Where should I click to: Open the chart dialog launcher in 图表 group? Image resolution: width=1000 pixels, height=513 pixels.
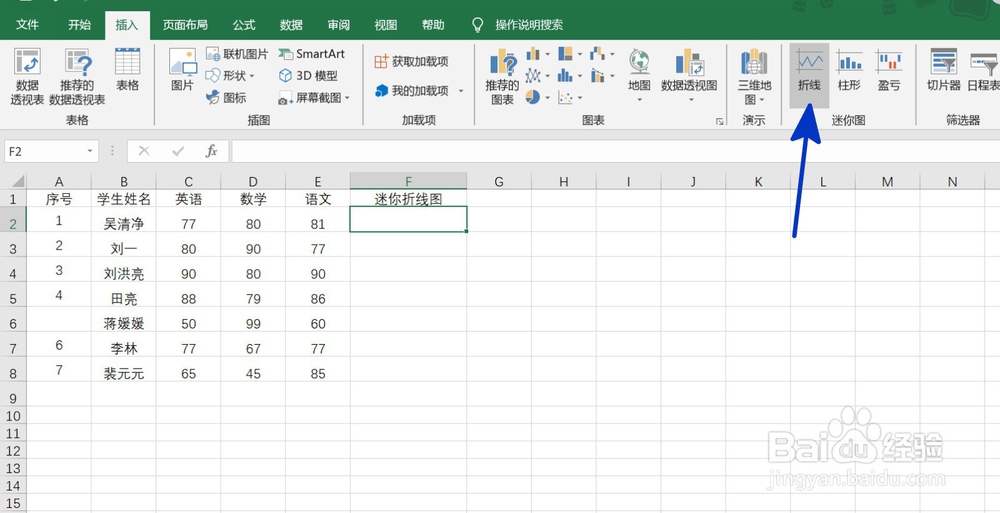720,121
